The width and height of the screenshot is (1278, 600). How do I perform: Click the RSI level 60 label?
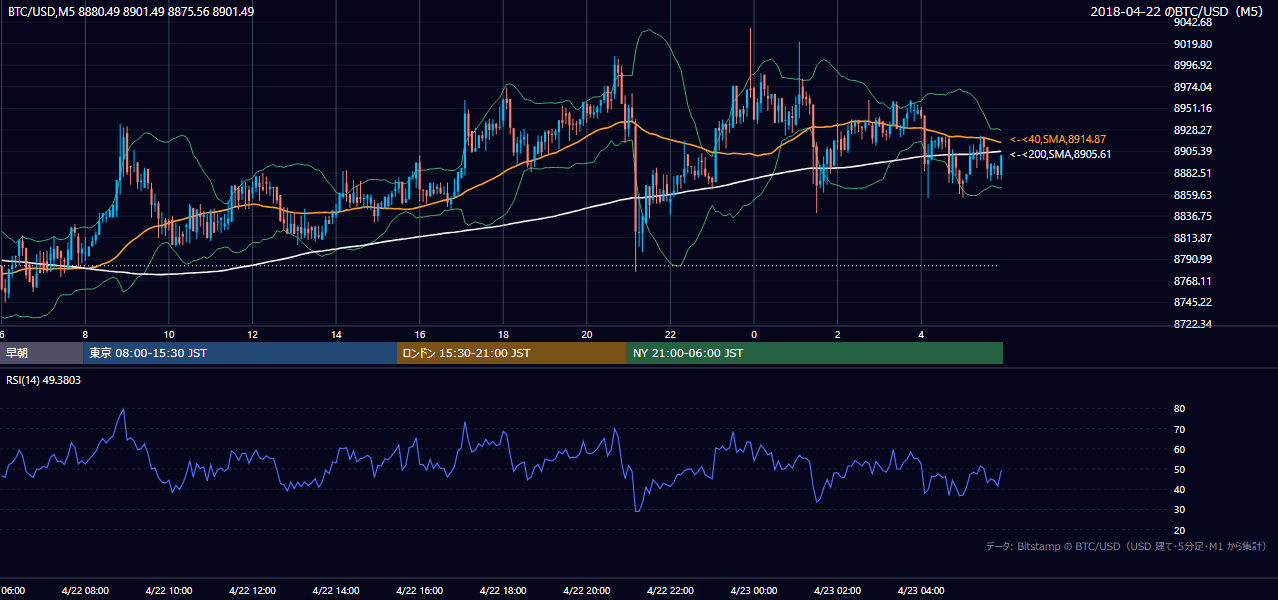pyautogui.click(x=1179, y=449)
